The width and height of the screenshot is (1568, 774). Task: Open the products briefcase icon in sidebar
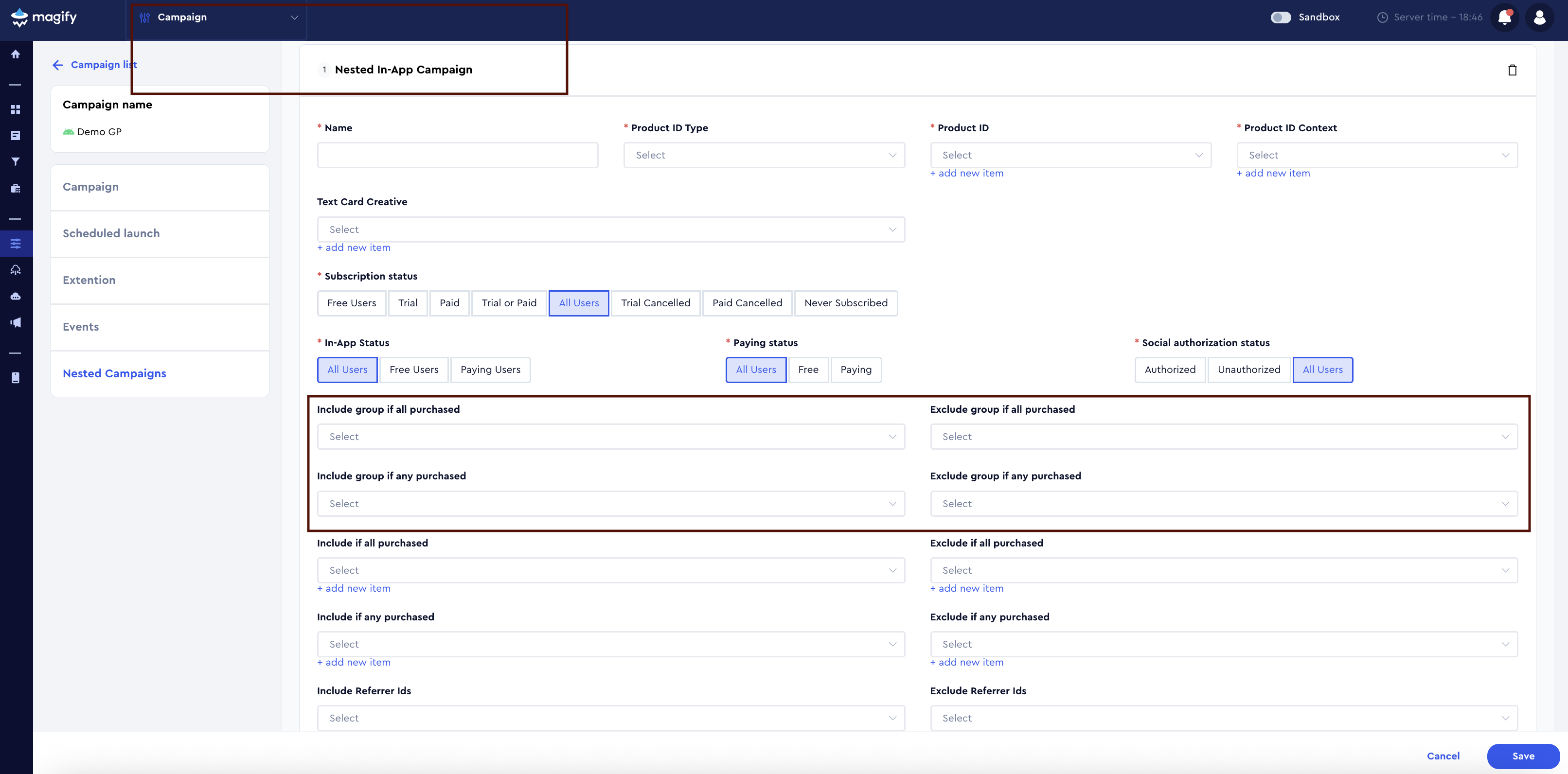click(15, 188)
